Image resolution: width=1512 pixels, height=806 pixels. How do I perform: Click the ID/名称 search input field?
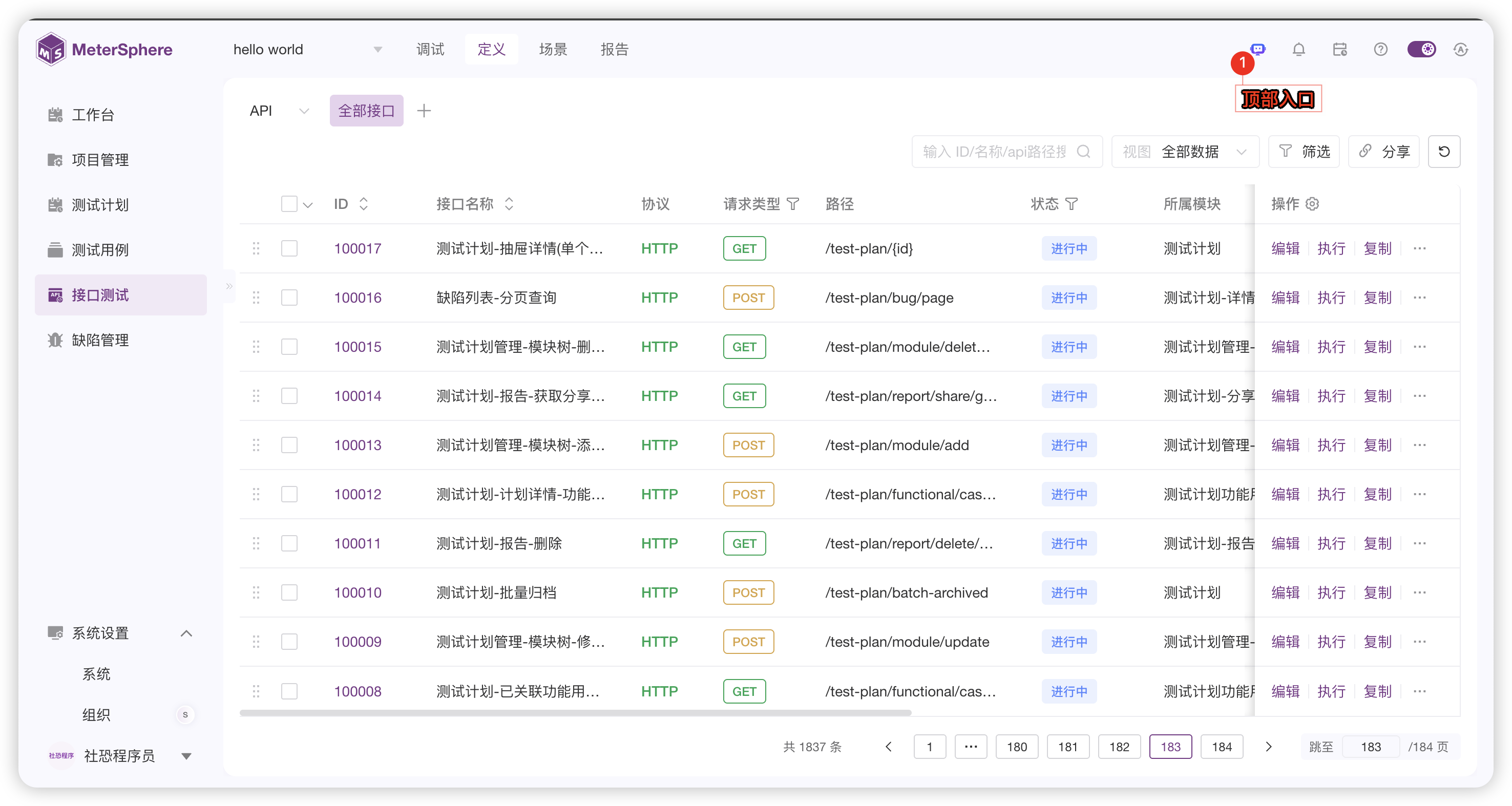[1006, 152]
